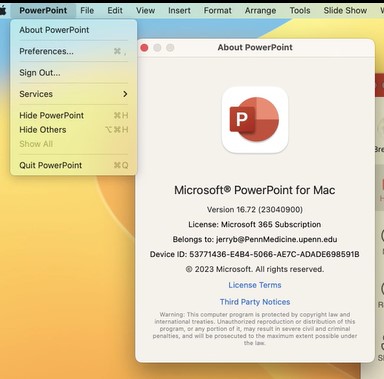This screenshot has width=384, height=379.
Task: Open the View menu
Action: [145, 11]
